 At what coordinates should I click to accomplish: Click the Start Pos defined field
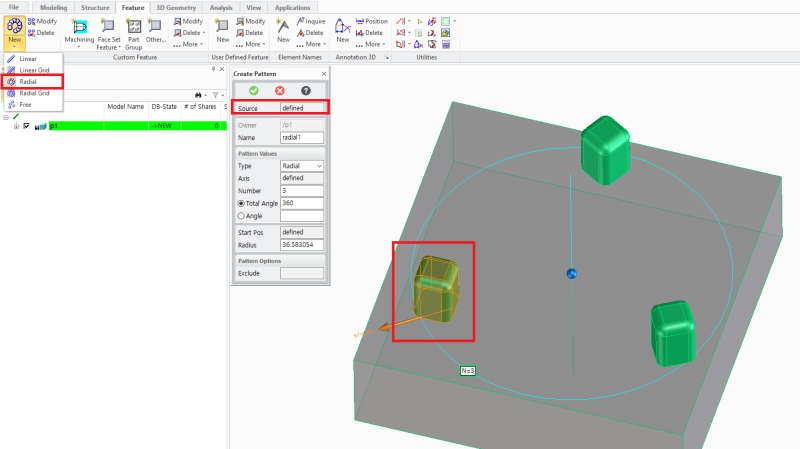coord(302,232)
